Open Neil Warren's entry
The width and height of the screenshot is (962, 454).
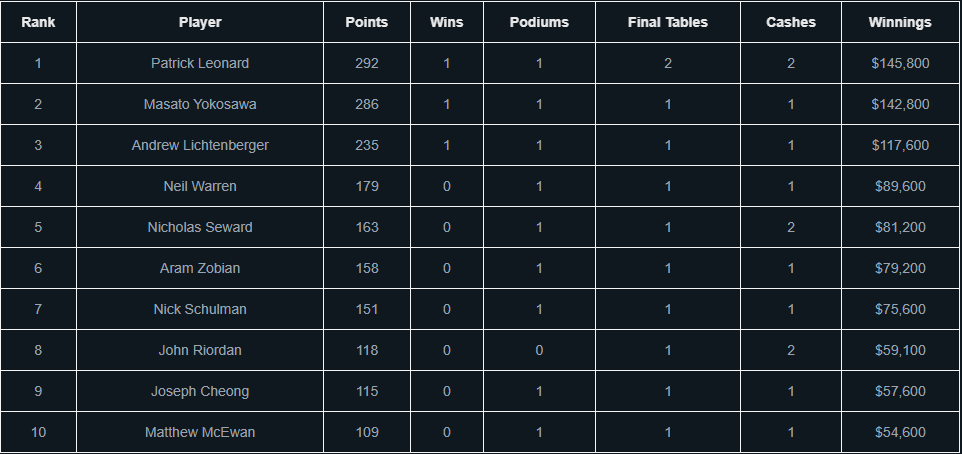pos(200,187)
